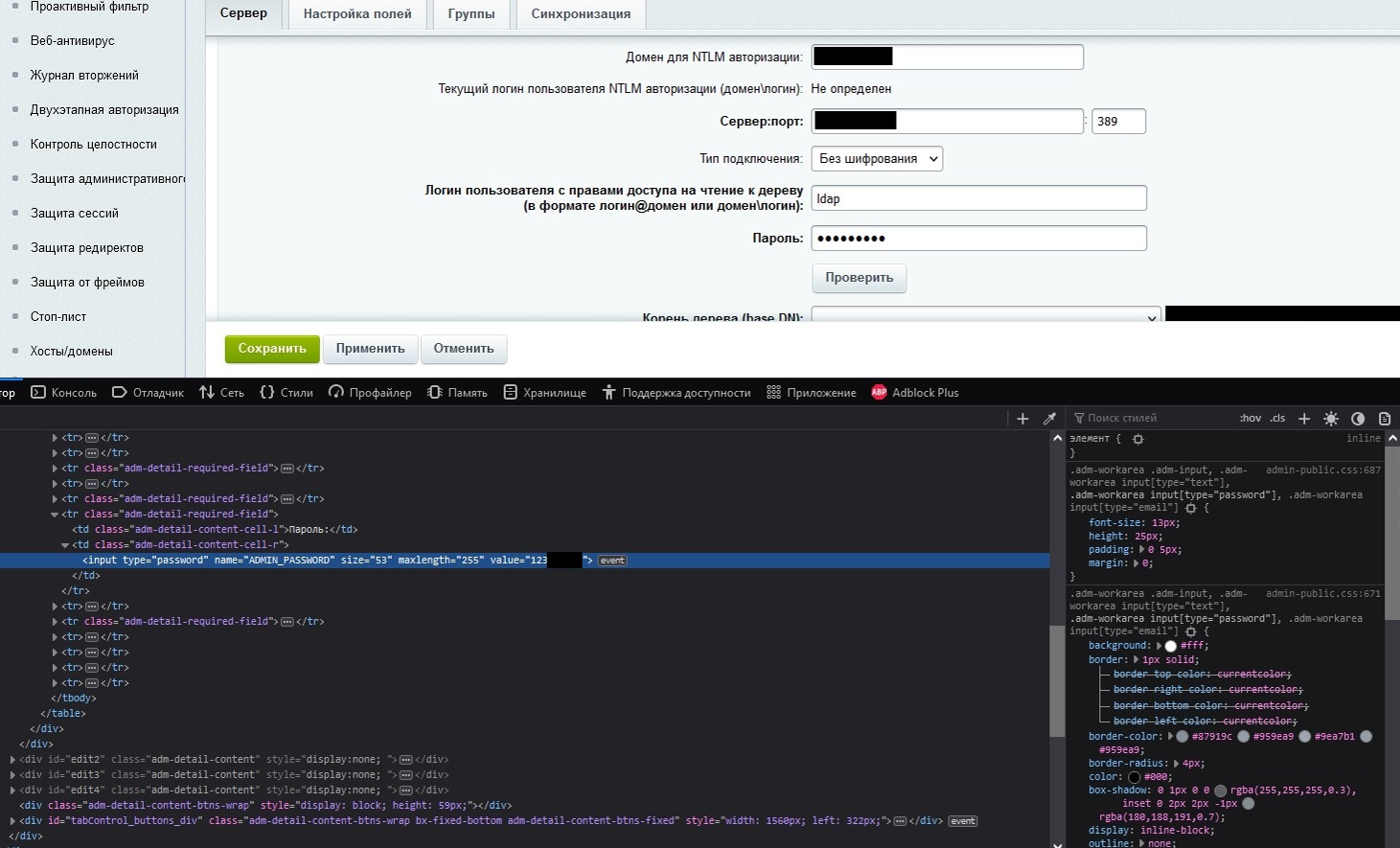Toggle light color scheme simulation sun icon
Screen dimensions: 1400x848
[1331, 419]
